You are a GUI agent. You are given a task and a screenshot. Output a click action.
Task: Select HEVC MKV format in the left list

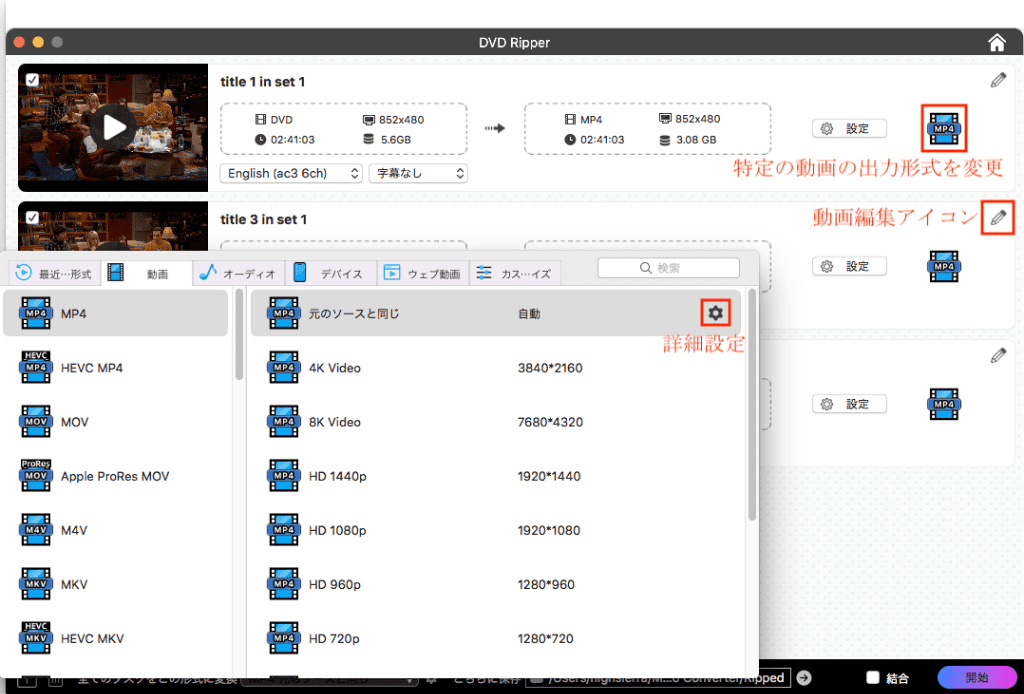[x=92, y=638]
